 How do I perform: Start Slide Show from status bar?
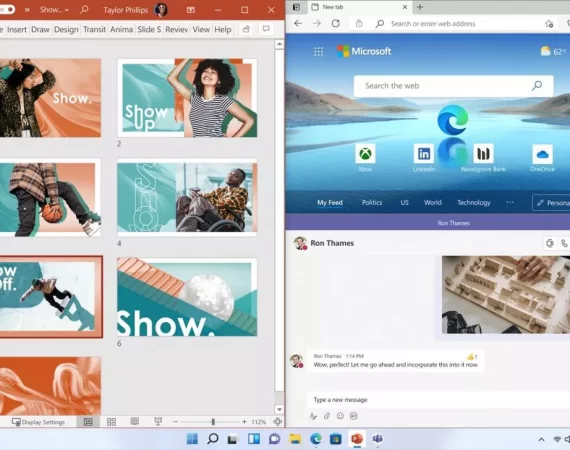158,422
